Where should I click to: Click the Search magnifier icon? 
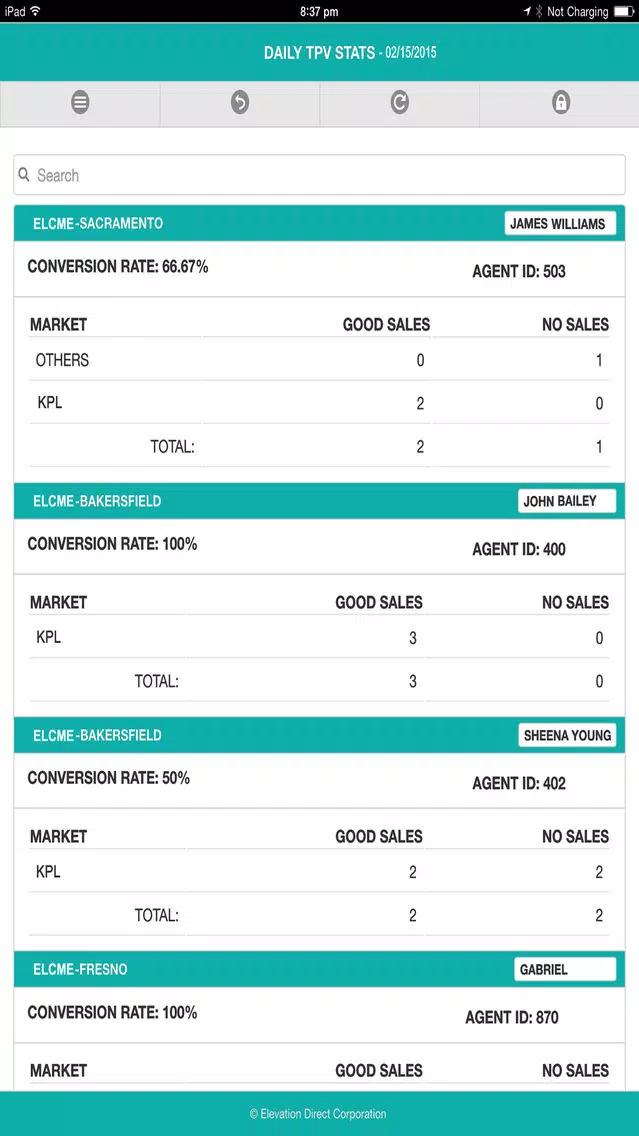click(24, 175)
